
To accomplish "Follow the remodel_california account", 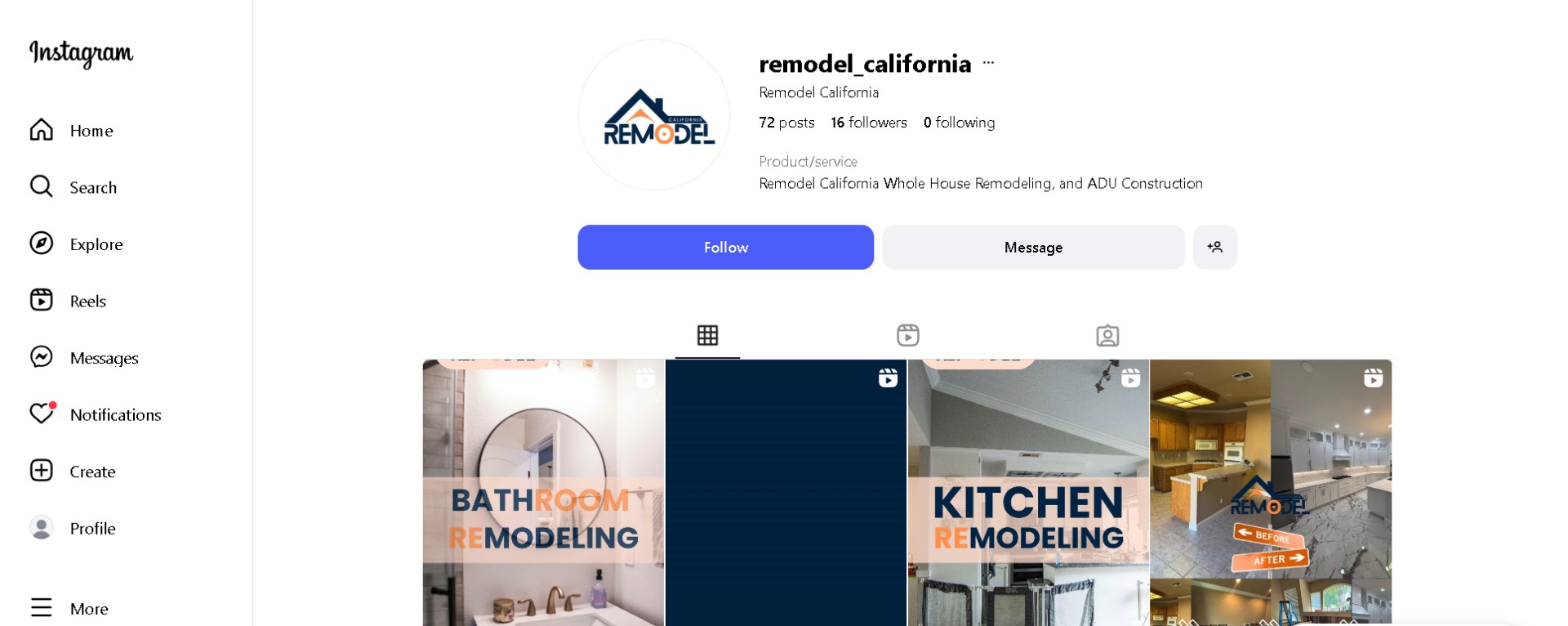I will coord(725,247).
